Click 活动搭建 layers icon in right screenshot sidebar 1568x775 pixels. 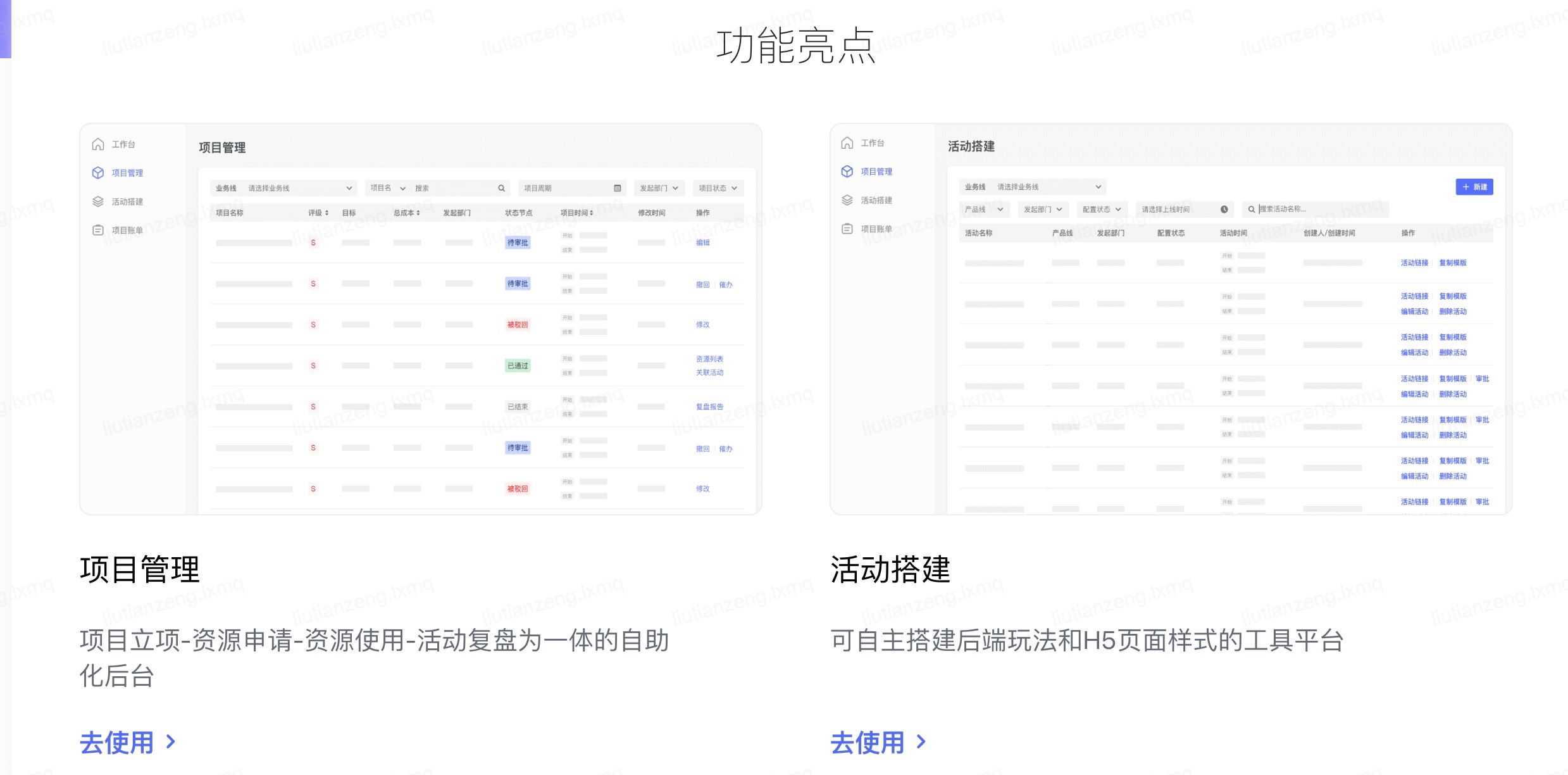(847, 200)
